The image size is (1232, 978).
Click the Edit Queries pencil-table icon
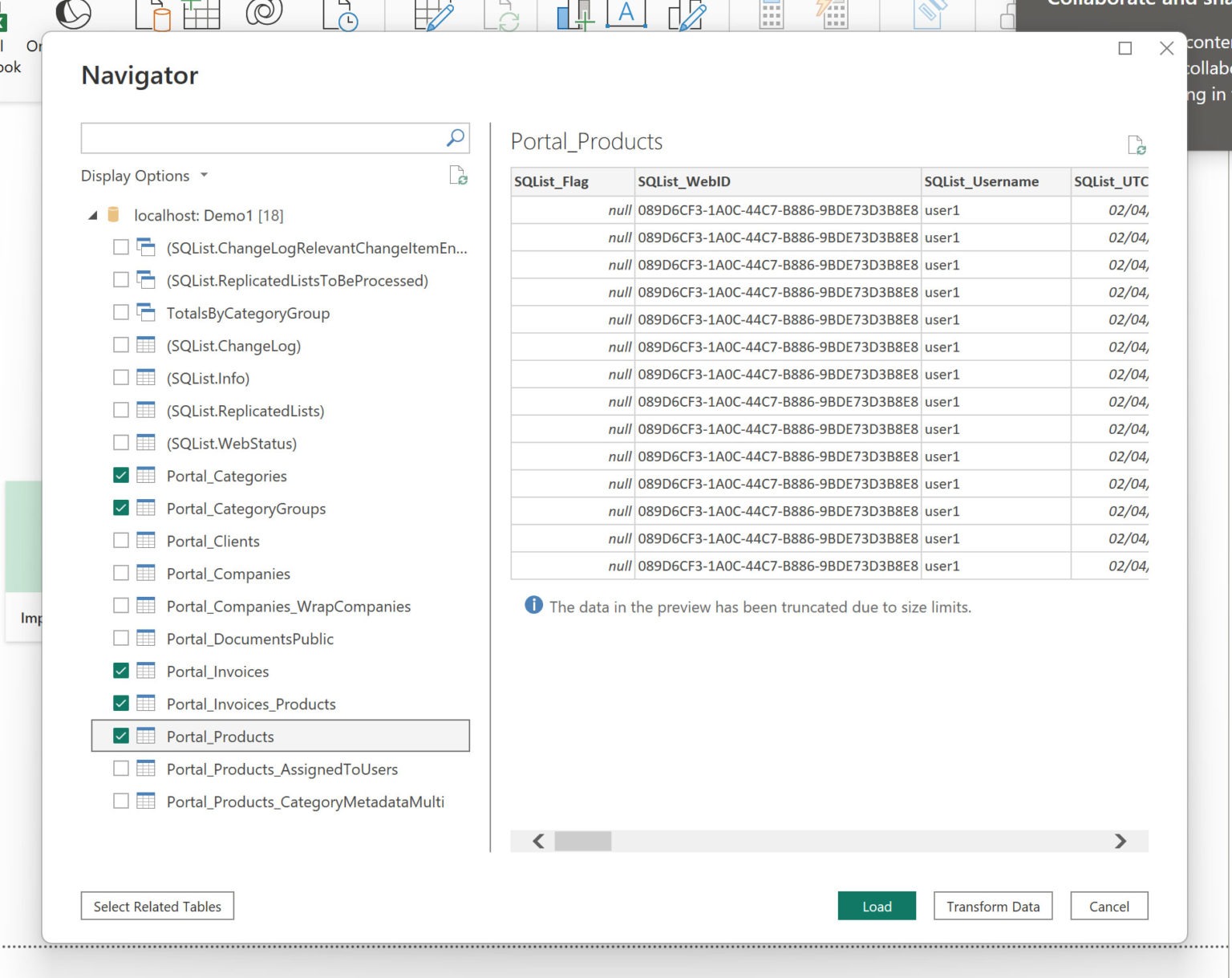pos(431,14)
